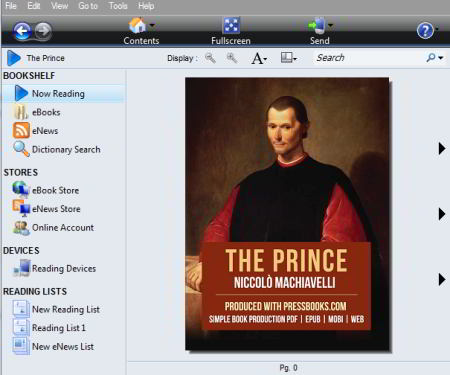
Task: Click the BOOKSHELF section header
Action: (29, 76)
